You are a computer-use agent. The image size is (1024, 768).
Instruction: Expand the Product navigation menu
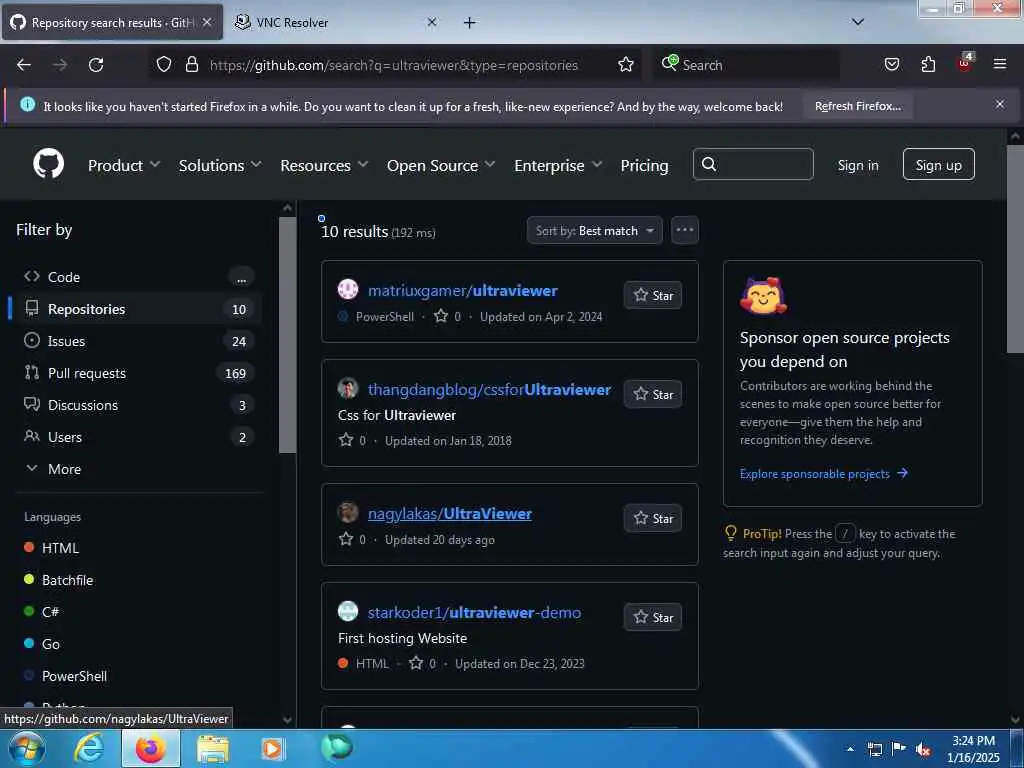tap(124, 165)
